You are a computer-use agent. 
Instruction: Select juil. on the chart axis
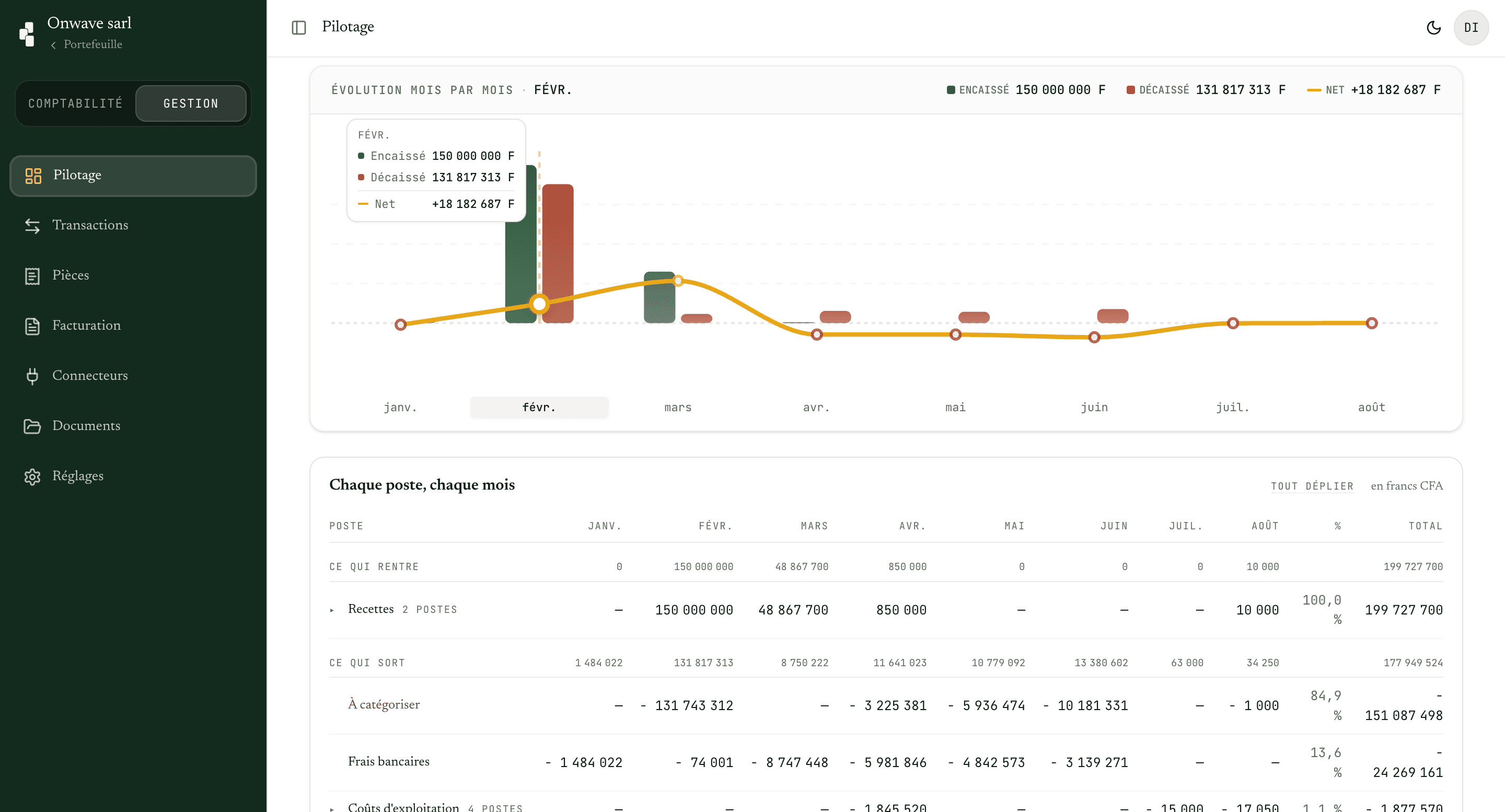click(x=1233, y=407)
